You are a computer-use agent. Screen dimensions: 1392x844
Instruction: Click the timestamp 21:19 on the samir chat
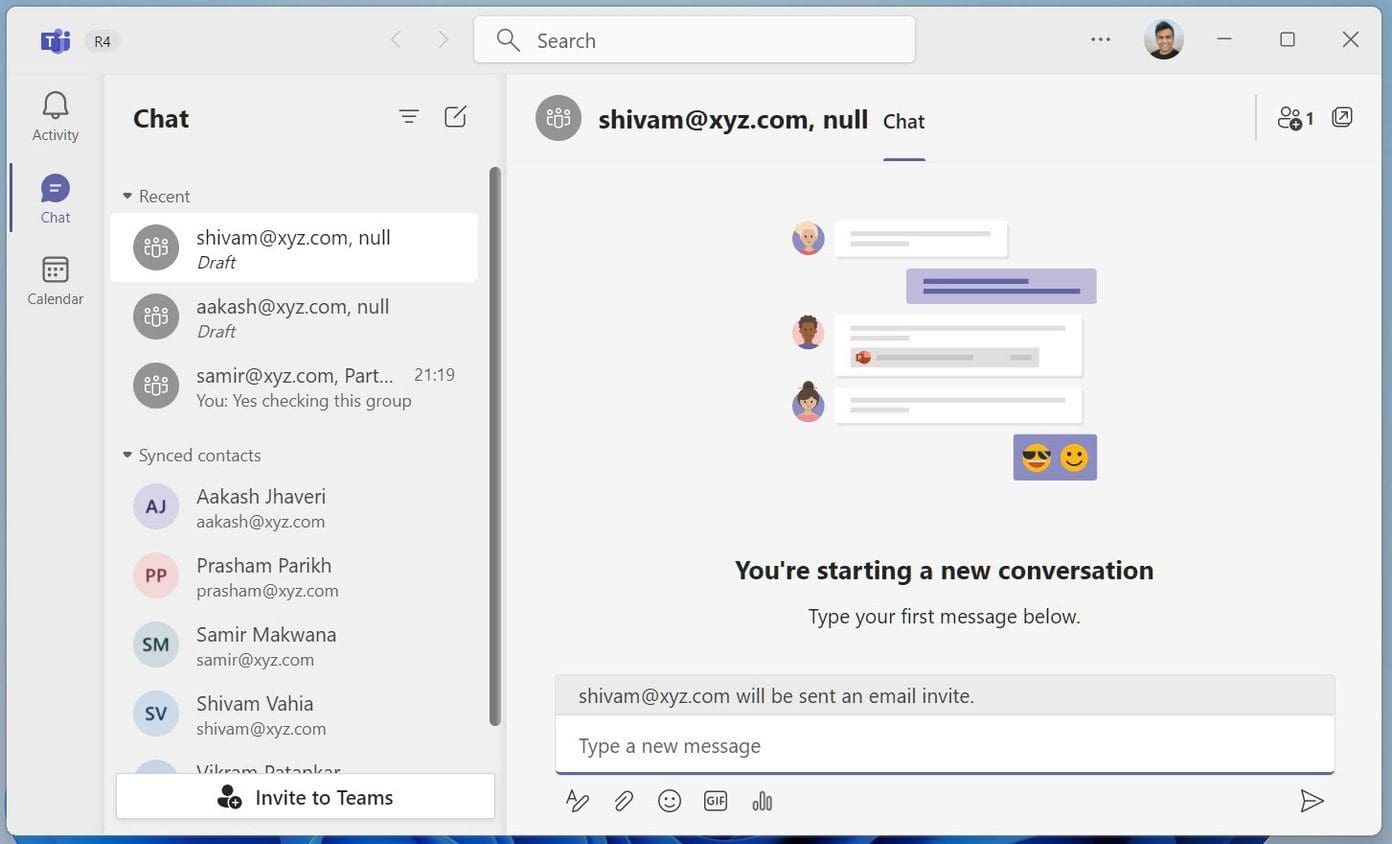[434, 375]
